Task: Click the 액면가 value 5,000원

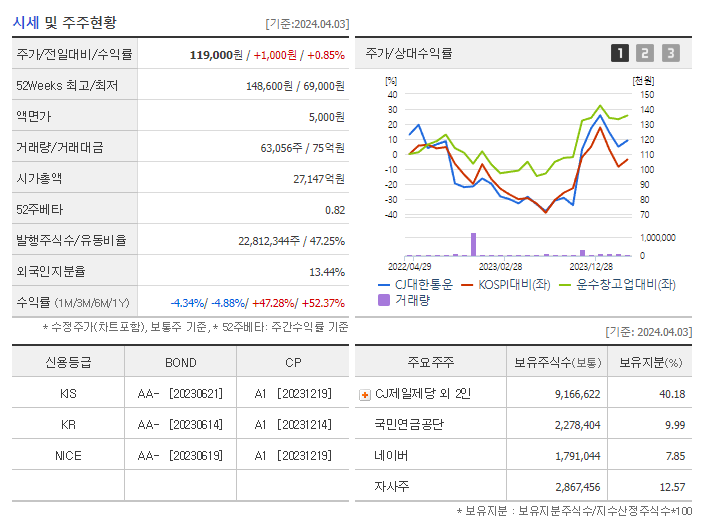Action: point(326,117)
